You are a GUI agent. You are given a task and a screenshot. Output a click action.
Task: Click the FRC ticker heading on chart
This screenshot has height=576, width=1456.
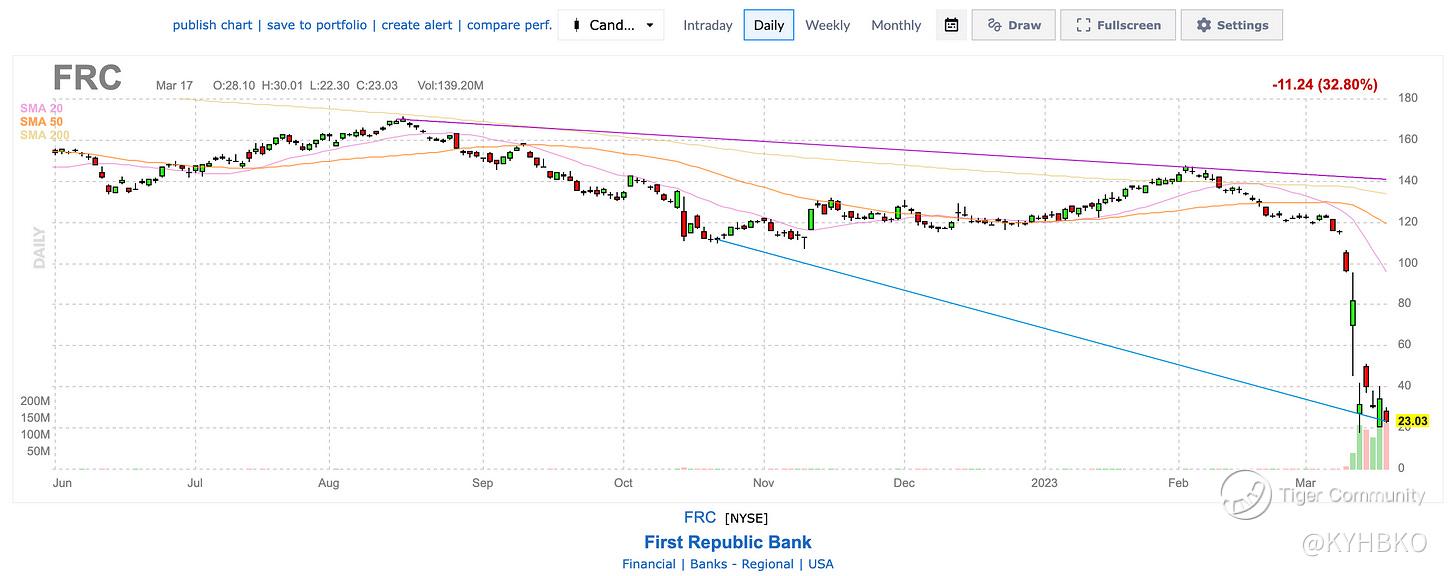[87, 78]
